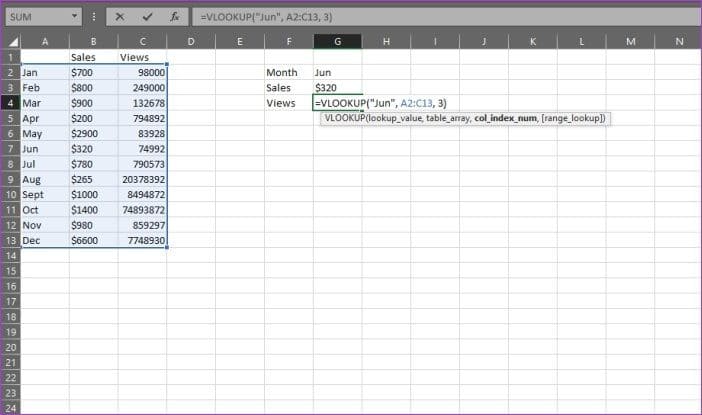Click the Select All corner triangle
Screen dimensions: 702x415
point(13,42)
